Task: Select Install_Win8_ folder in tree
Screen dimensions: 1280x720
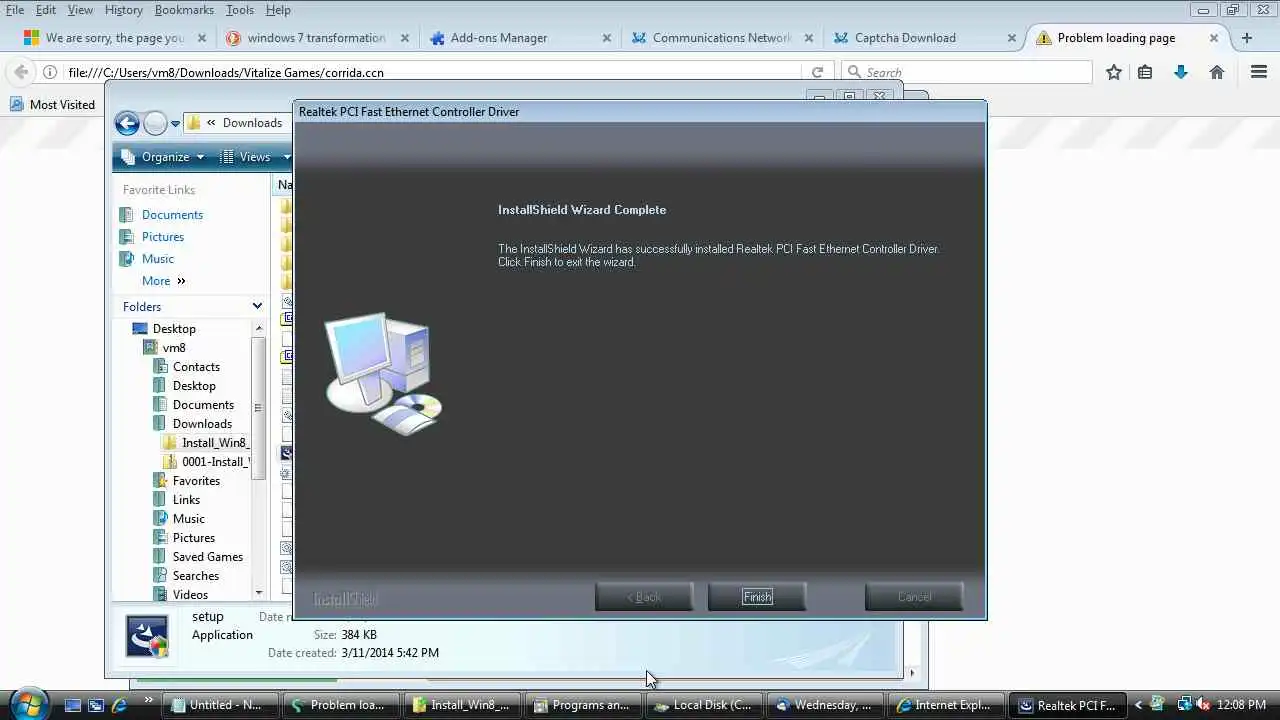Action: click(215, 443)
